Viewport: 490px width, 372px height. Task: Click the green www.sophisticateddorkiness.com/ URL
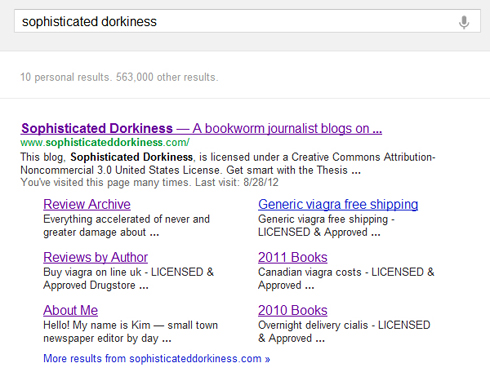pos(105,142)
